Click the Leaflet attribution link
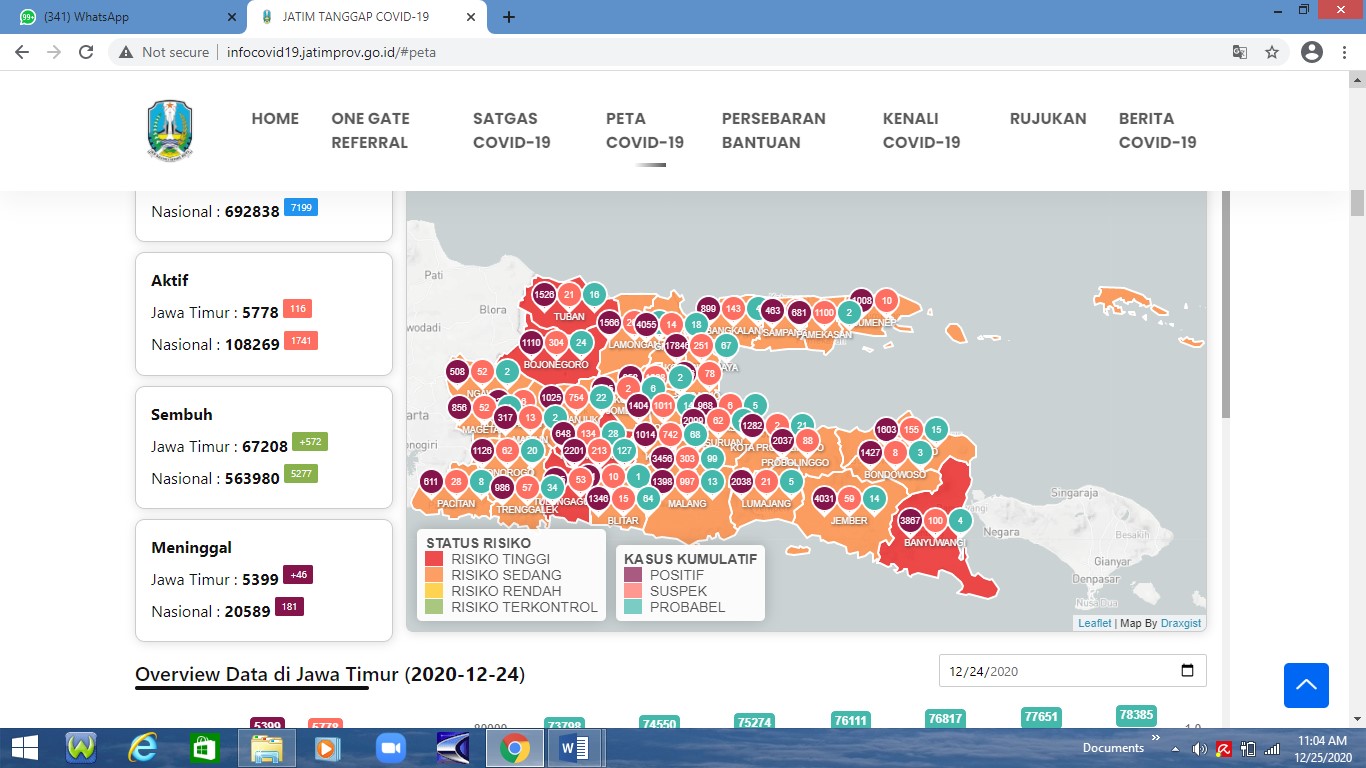The image size is (1366, 768). click(1094, 623)
